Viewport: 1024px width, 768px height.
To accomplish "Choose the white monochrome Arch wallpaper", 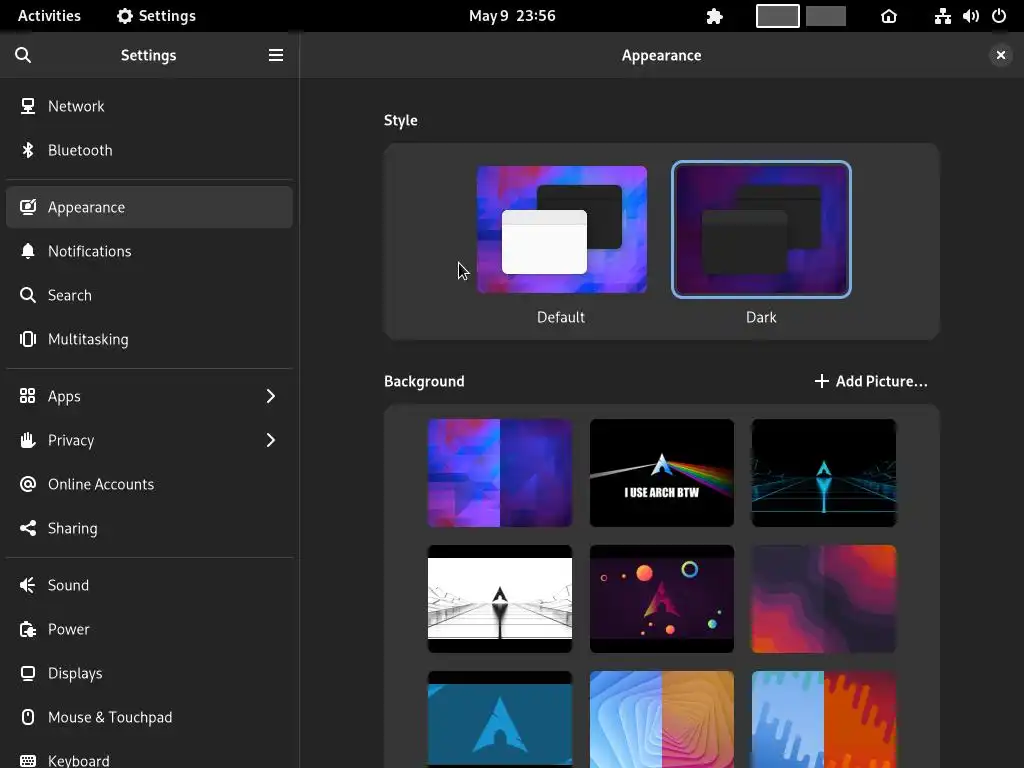I will click(500, 599).
